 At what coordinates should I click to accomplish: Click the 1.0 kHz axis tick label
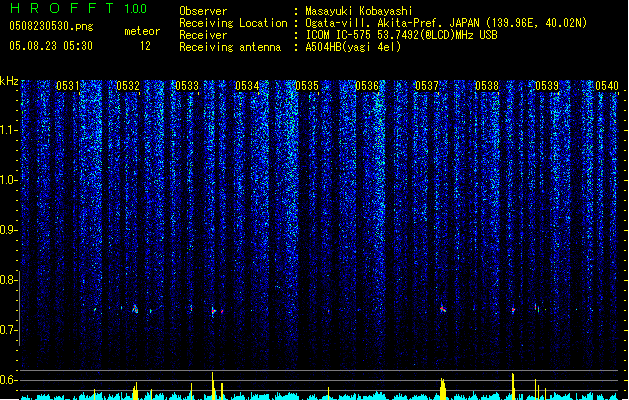[x=8, y=180]
